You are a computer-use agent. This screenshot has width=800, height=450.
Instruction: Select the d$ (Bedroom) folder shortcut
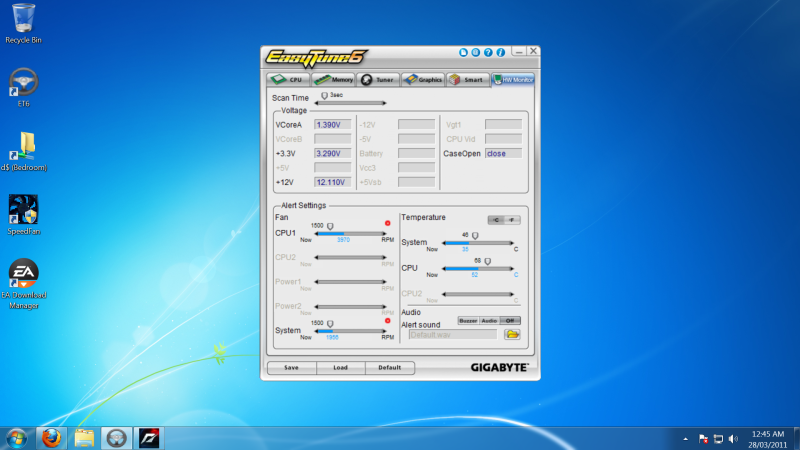pos(23,152)
